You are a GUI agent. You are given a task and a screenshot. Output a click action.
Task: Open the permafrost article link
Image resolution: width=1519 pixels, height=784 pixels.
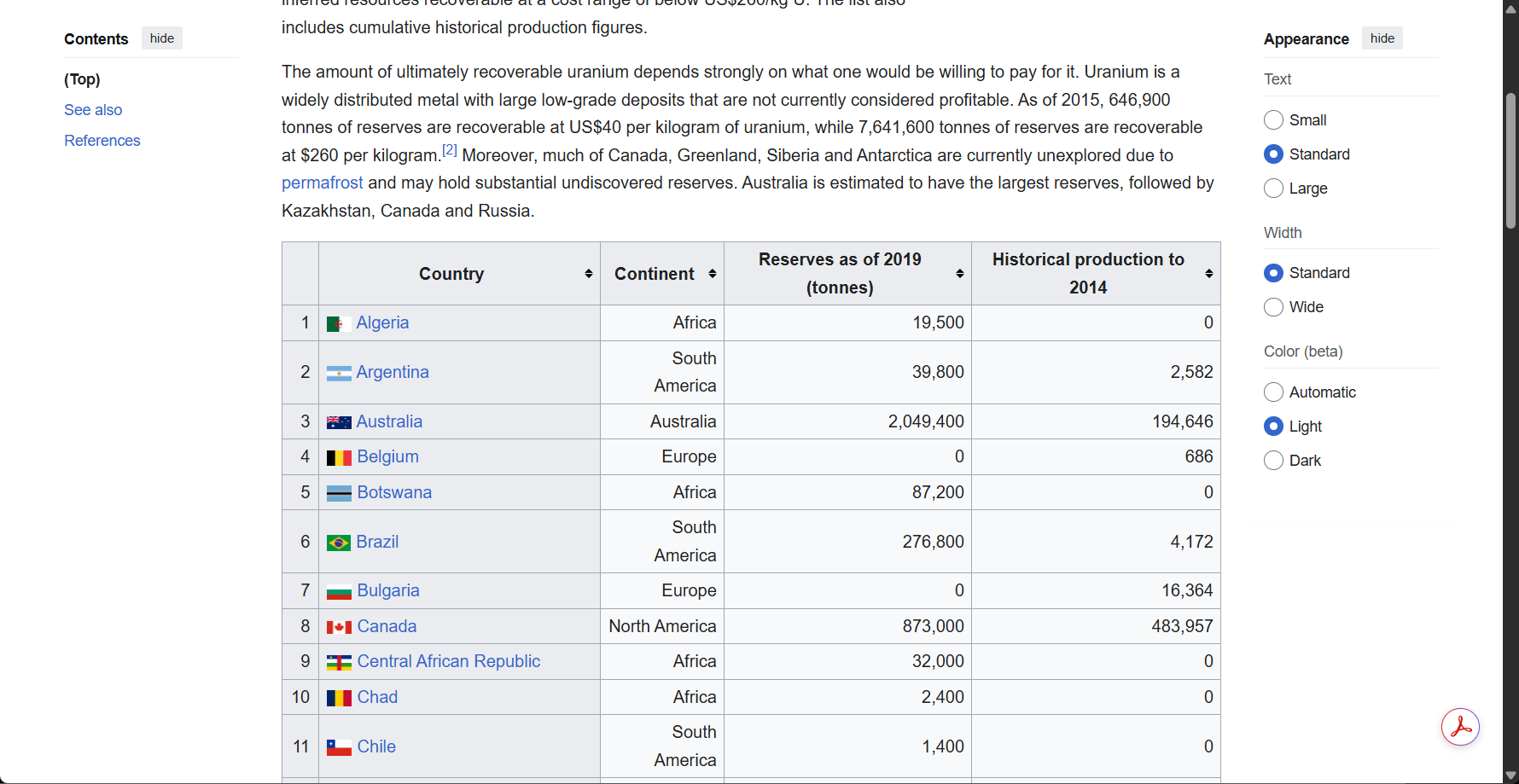tap(322, 183)
